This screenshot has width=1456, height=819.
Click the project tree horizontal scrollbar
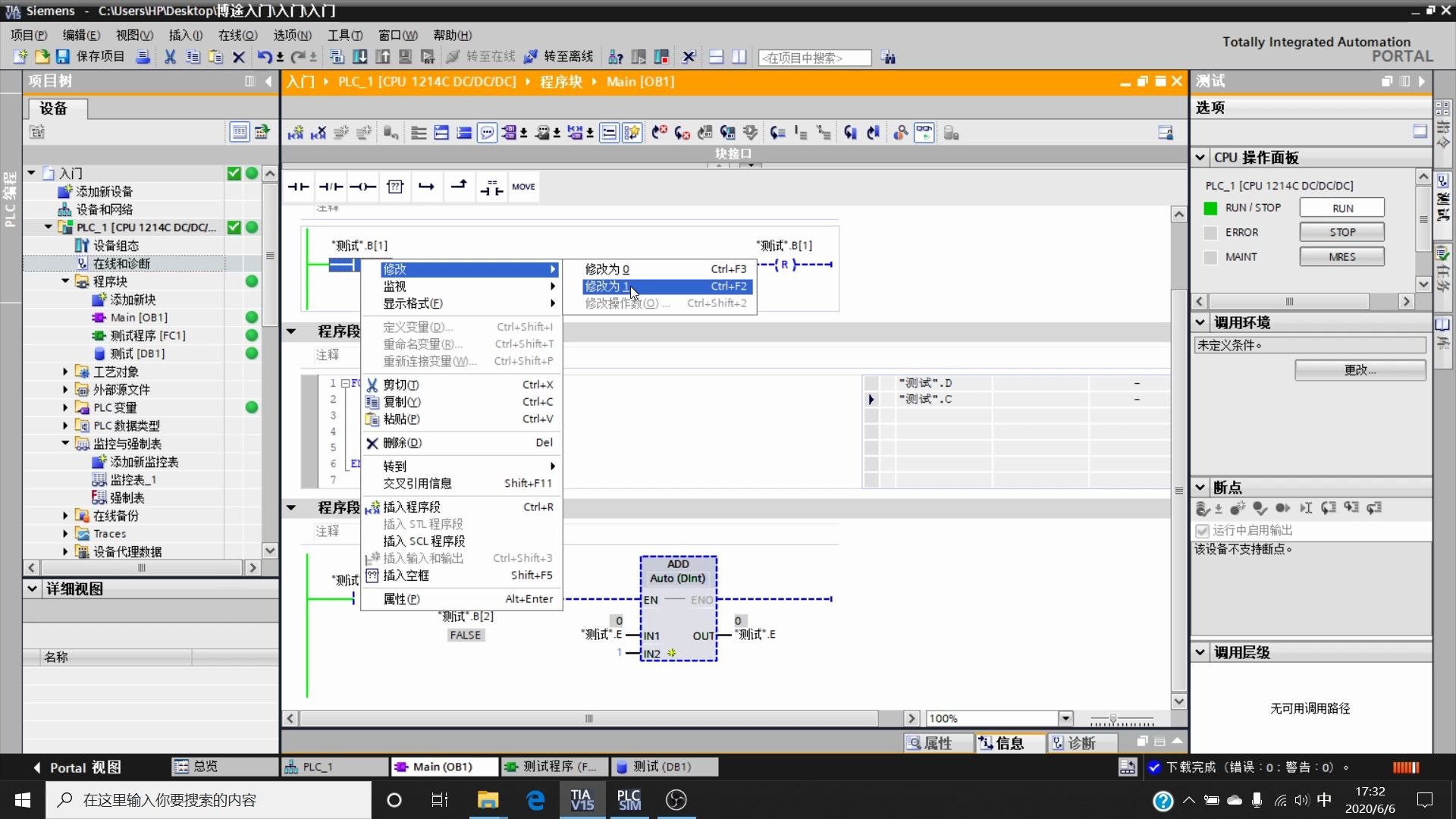[x=141, y=568]
